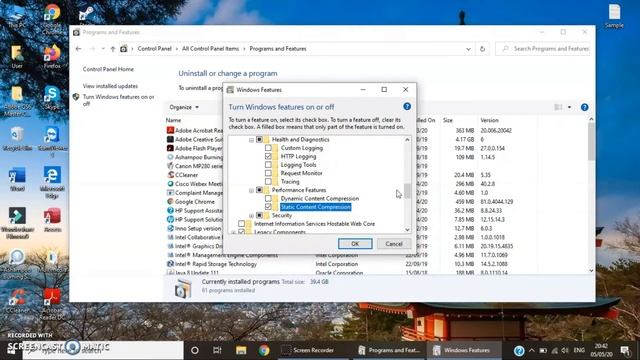Image resolution: width=640 pixels, height=360 pixels.
Task: Go back using the back arrow in Programs and Features
Action: (78, 49)
